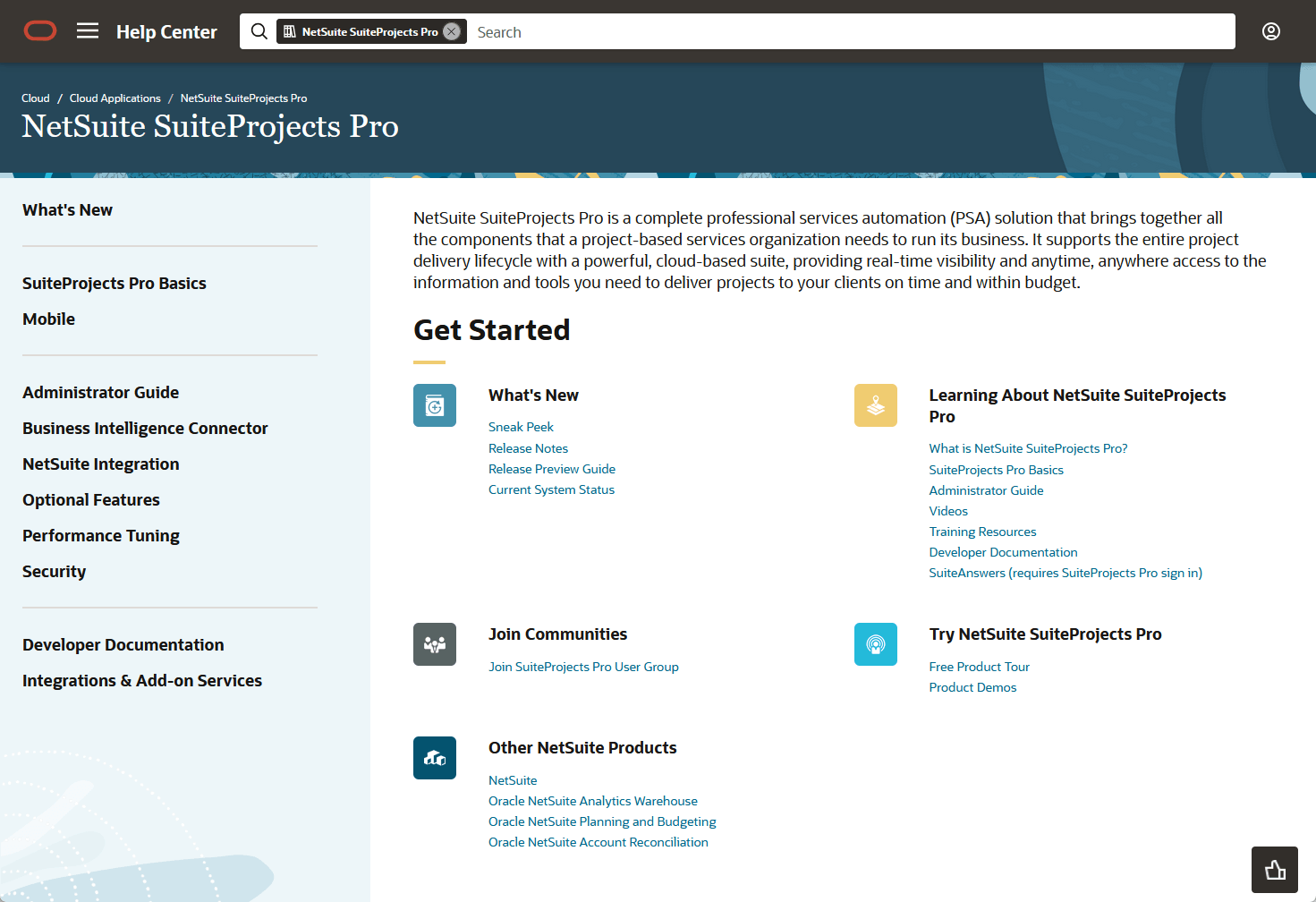Click the Other NetSuite Products icon

tap(435, 758)
